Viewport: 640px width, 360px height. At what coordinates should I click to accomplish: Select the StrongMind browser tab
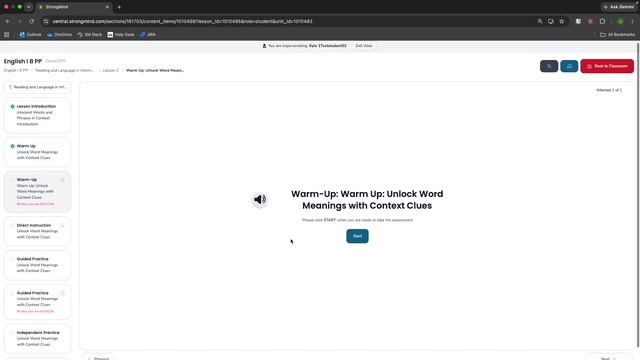tap(73, 7)
